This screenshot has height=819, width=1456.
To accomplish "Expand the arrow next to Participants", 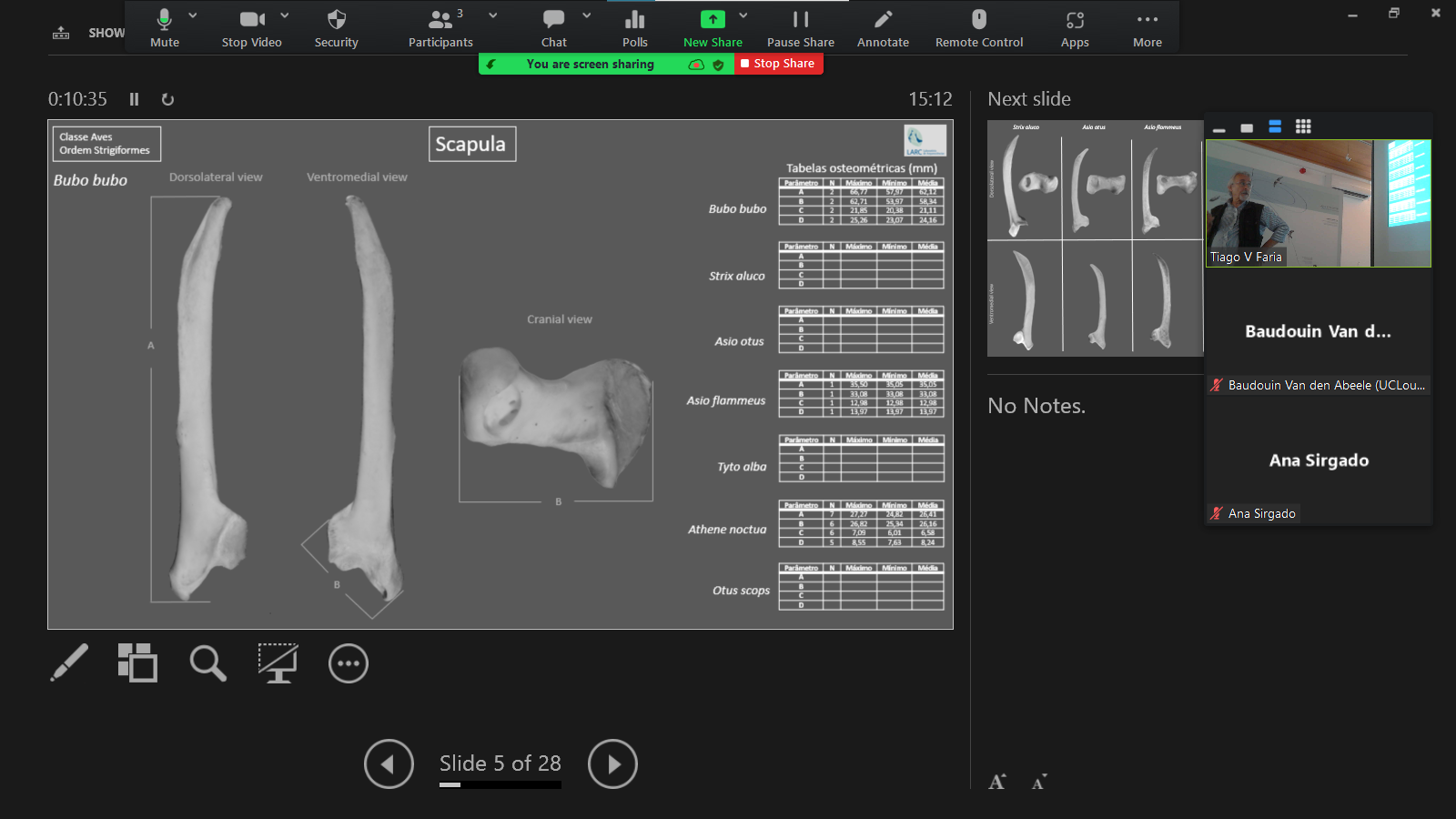I will coord(493,15).
